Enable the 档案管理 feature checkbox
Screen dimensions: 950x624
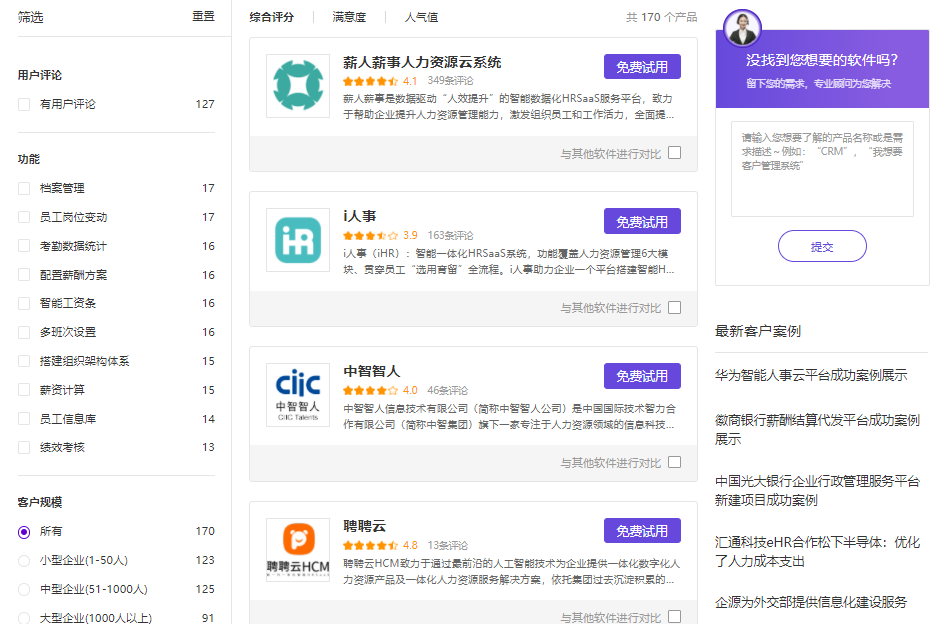point(24,188)
